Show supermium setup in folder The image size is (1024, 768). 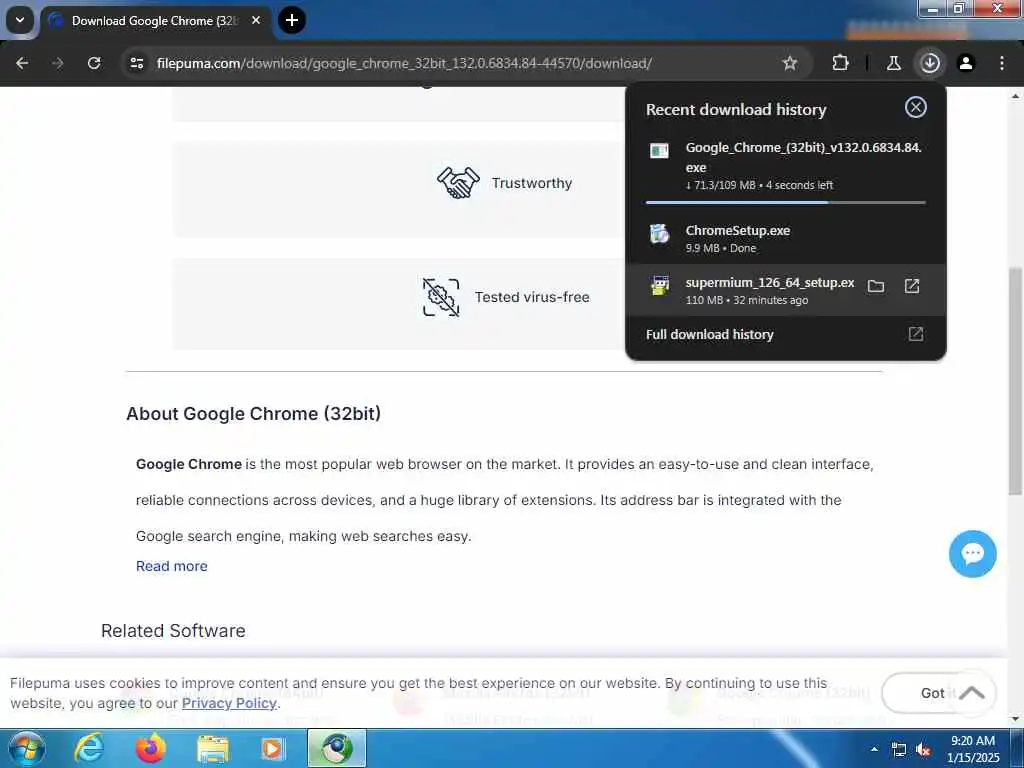[876, 286]
